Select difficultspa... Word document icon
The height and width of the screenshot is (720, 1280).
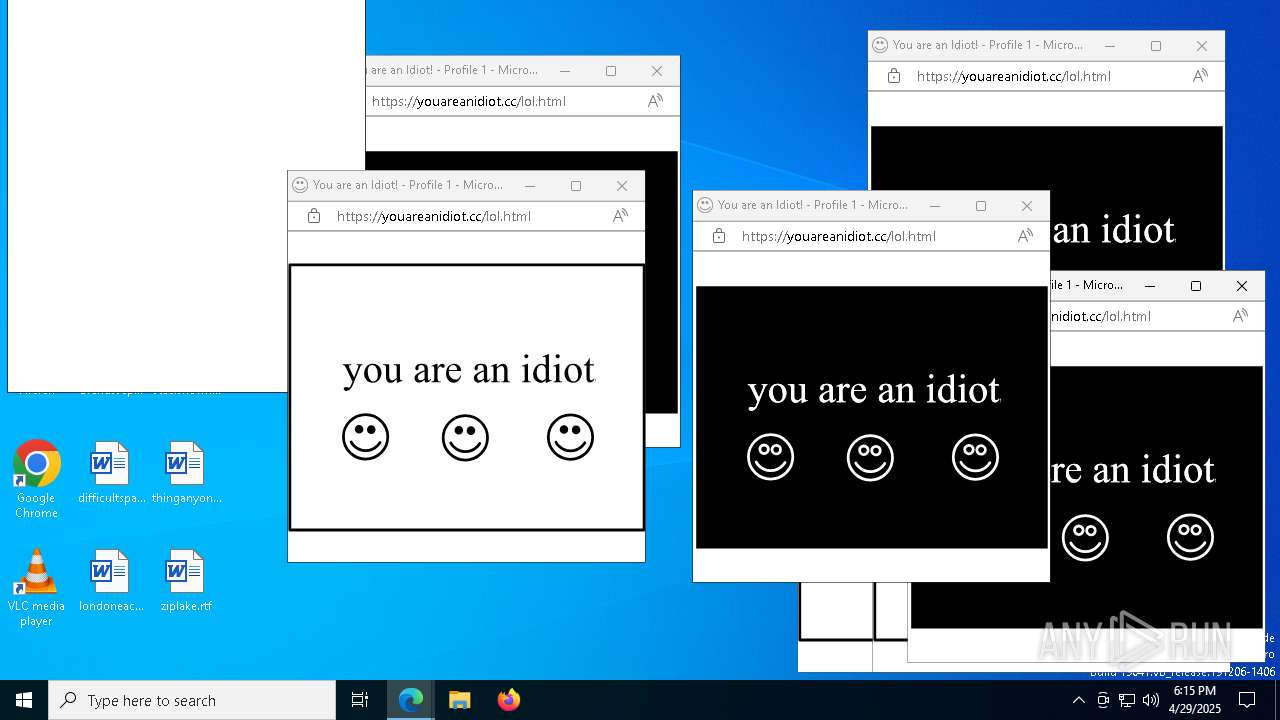[x=111, y=472]
